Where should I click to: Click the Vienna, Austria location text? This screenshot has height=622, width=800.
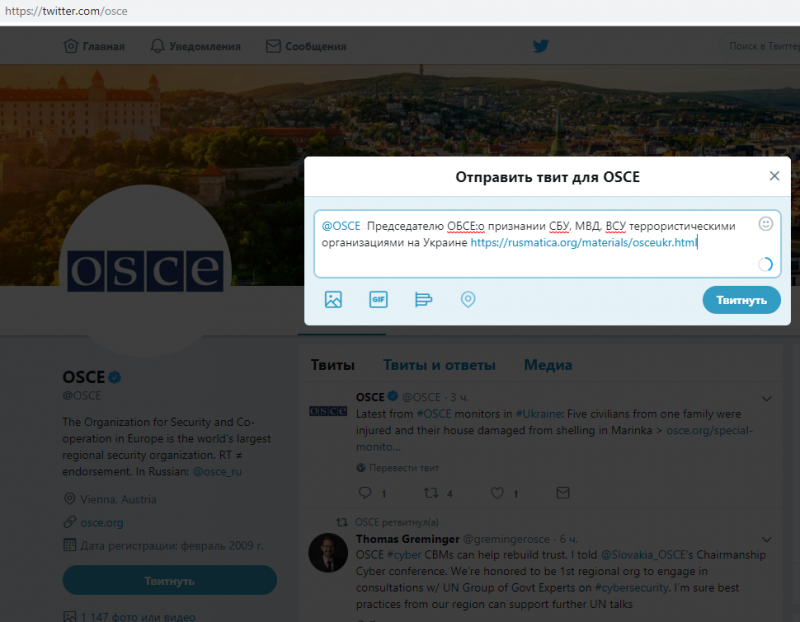(x=118, y=500)
